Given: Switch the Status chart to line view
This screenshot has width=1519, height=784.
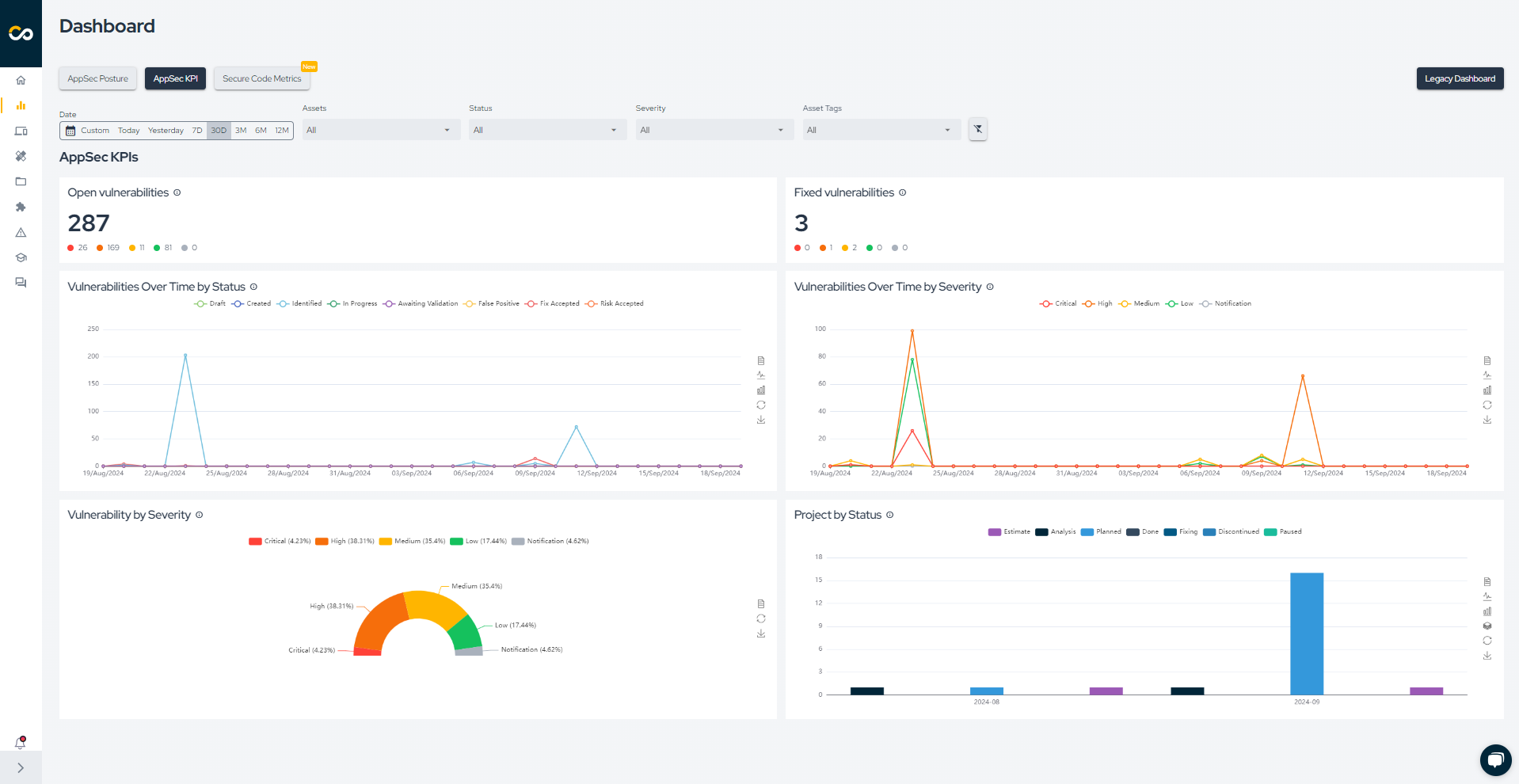Looking at the screenshot, I should [761, 375].
